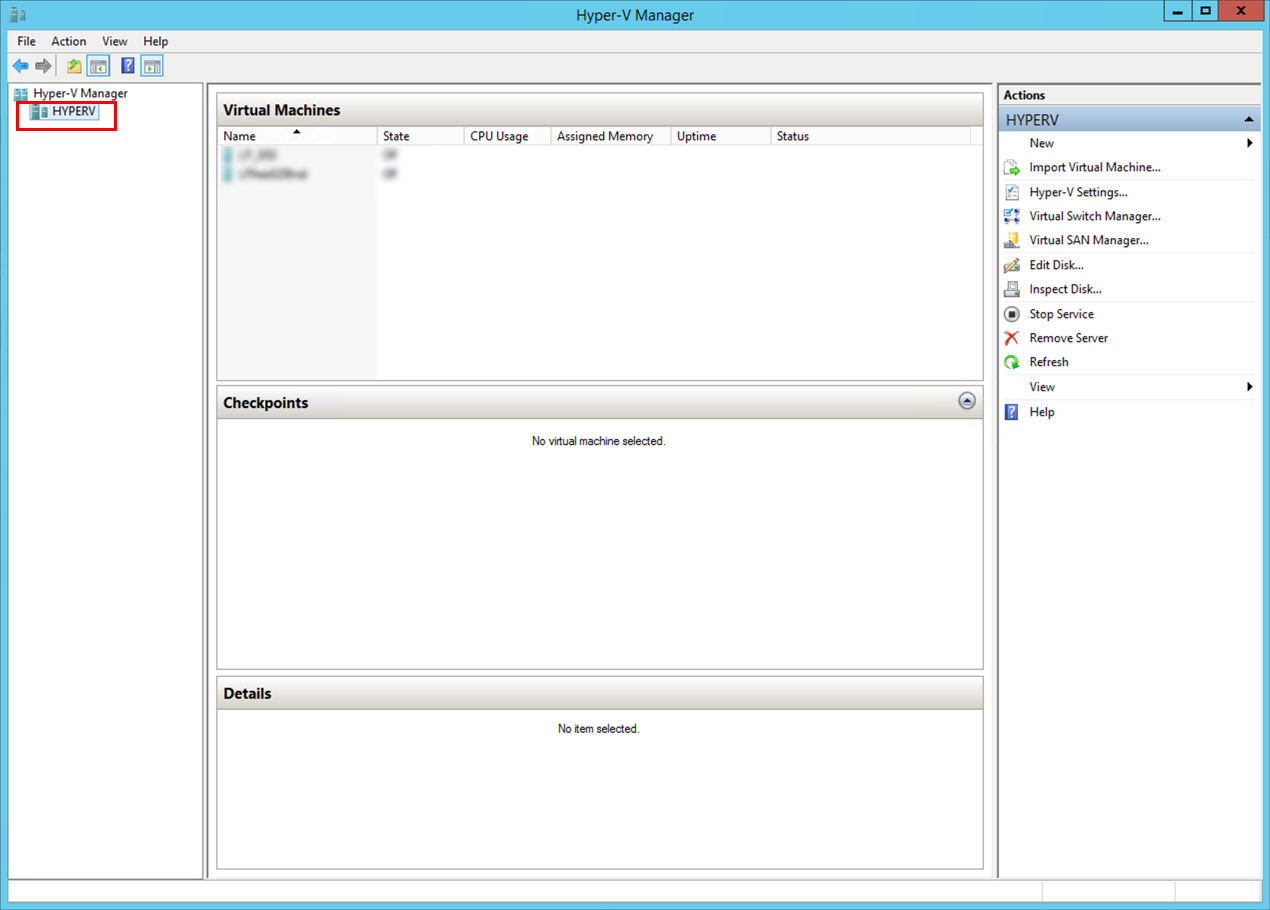Image resolution: width=1270 pixels, height=910 pixels.
Task: Collapse the Checkpoints pane with its chevron
Action: point(966,400)
